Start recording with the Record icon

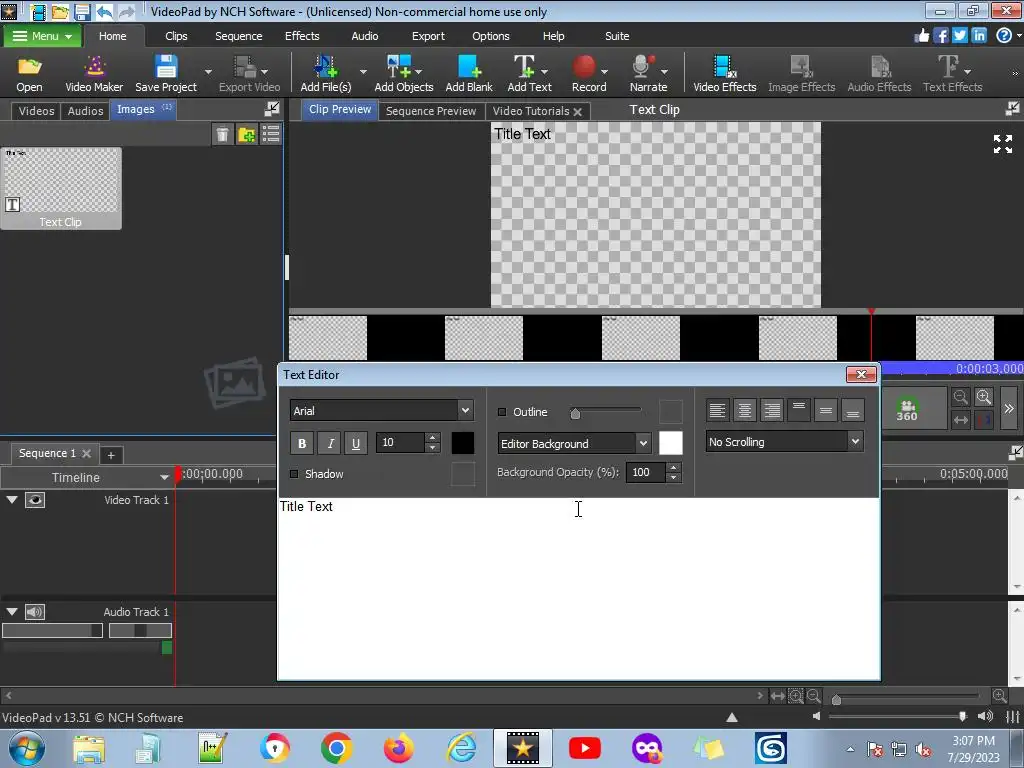pos(588,73)
